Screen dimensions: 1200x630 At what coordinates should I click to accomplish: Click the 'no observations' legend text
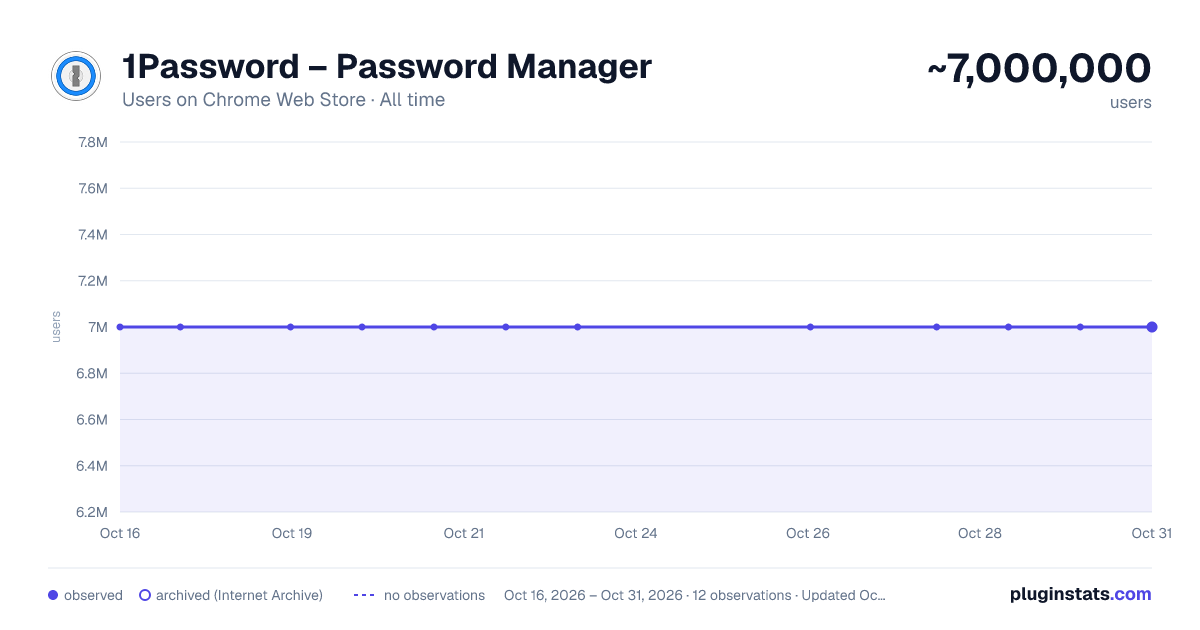pyautogui.click(x=434, y=595)
